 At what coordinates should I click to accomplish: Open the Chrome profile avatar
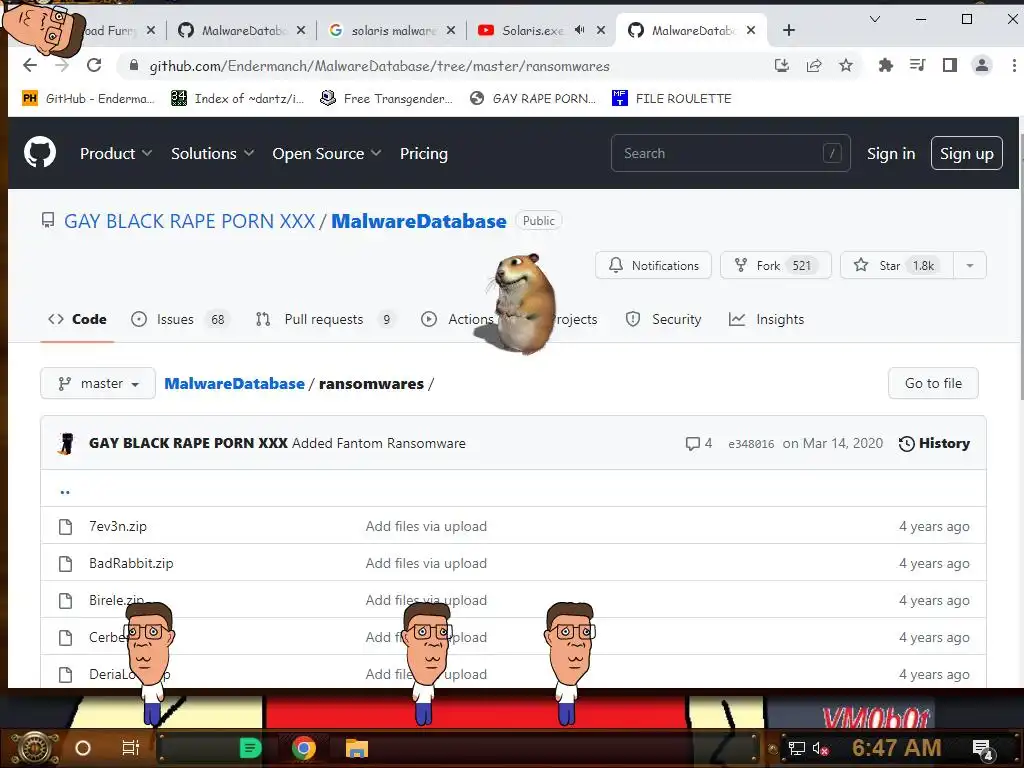pos(982,65)
